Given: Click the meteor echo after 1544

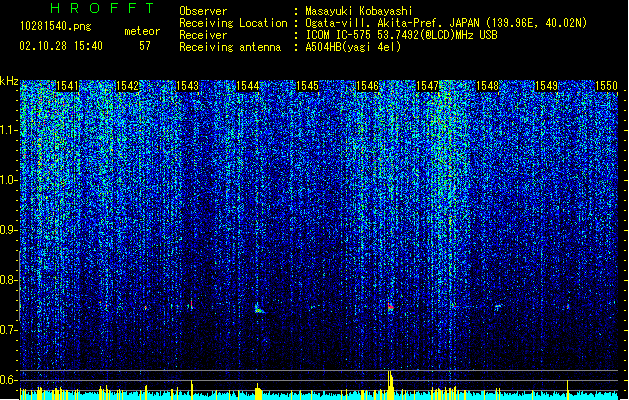Looking at the screenshot, I should click(259, 309).
